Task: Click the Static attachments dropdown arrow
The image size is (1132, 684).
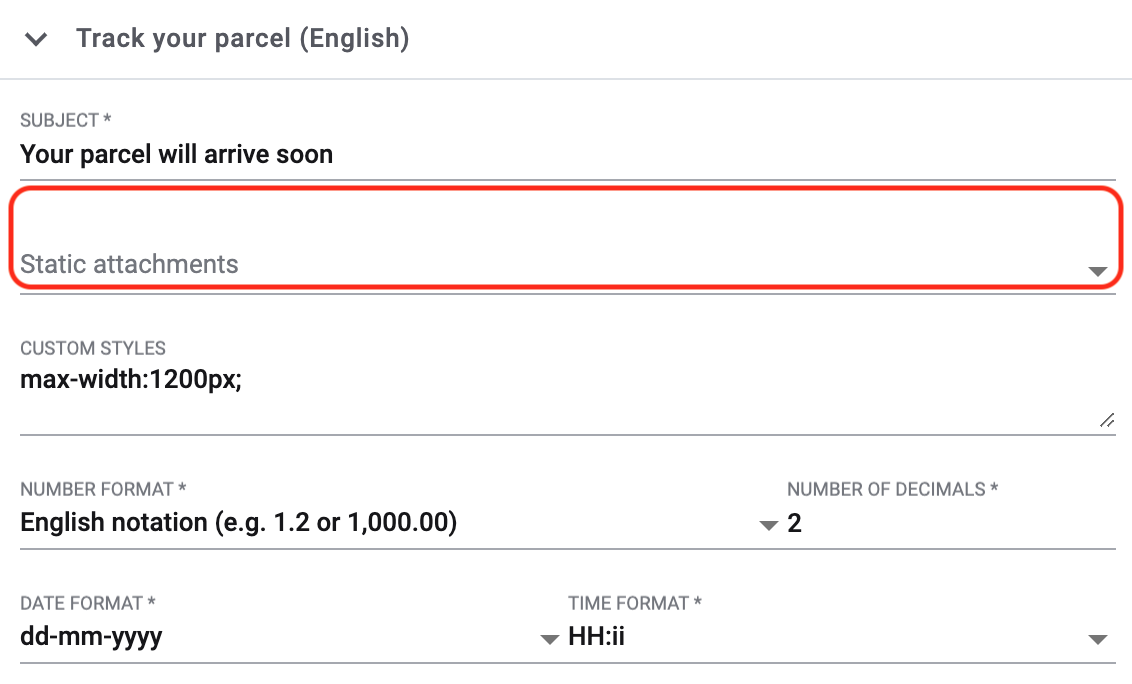Action: [x=1097, y=271]
